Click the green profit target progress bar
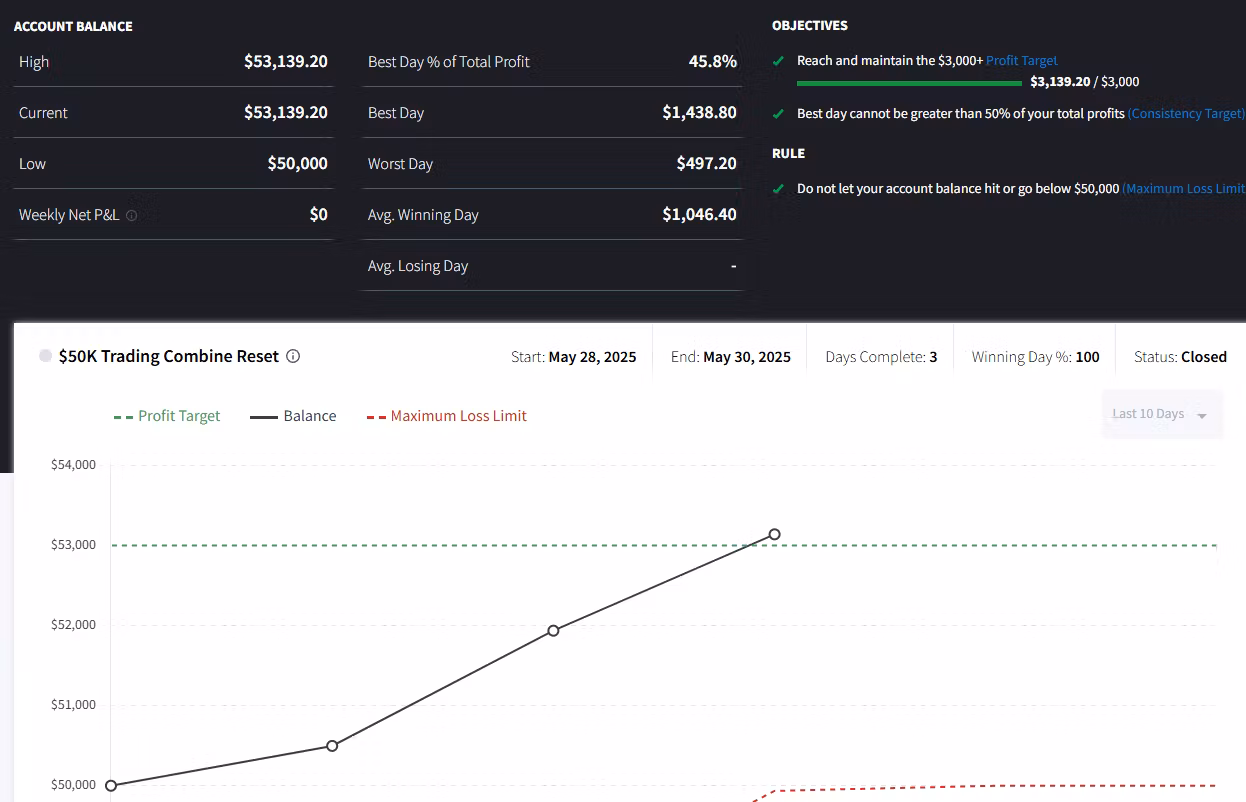The image size is (1246, 802). tap(909, 83)
